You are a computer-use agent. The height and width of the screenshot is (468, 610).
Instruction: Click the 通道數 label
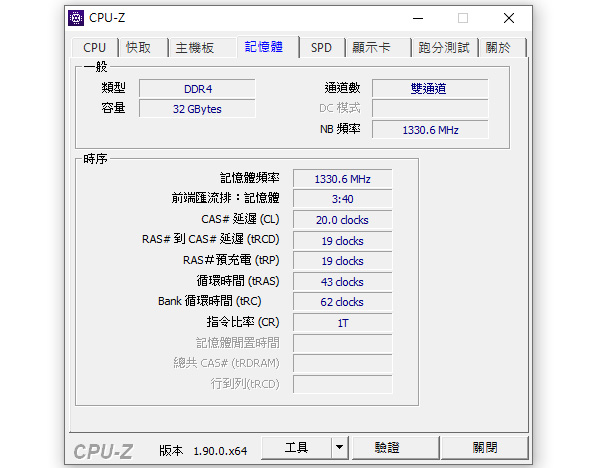click(x=342, y=88)
